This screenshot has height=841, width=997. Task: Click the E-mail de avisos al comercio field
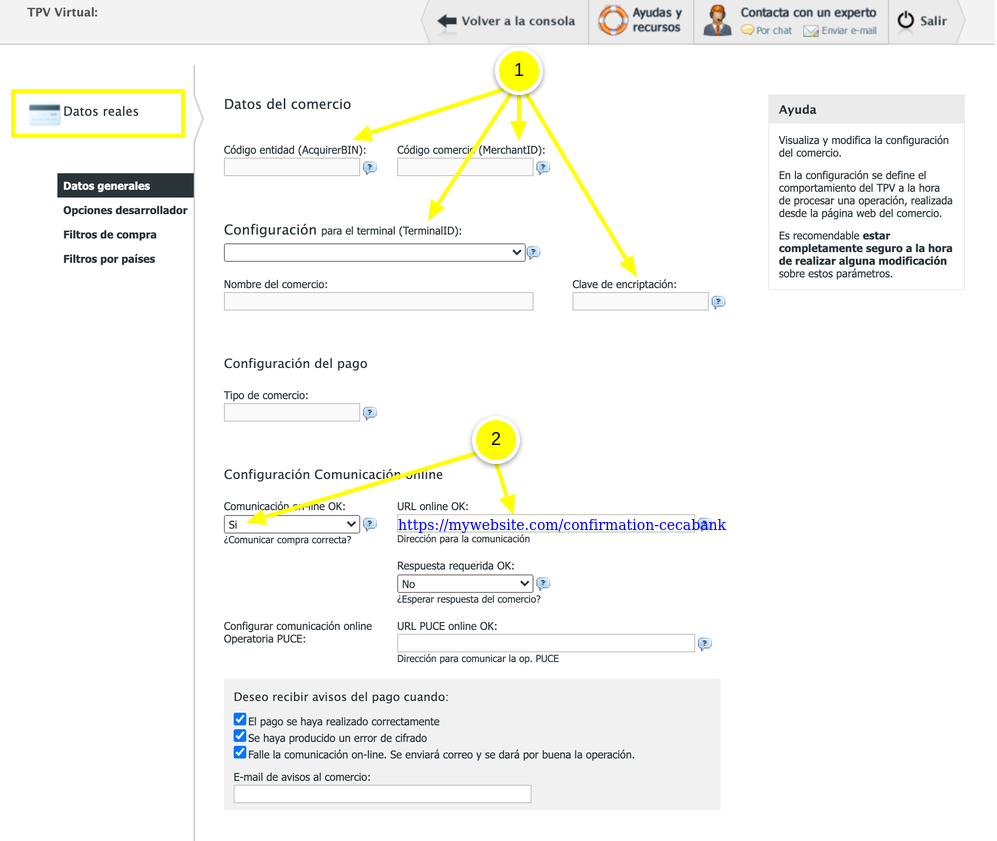coord(382,793)
